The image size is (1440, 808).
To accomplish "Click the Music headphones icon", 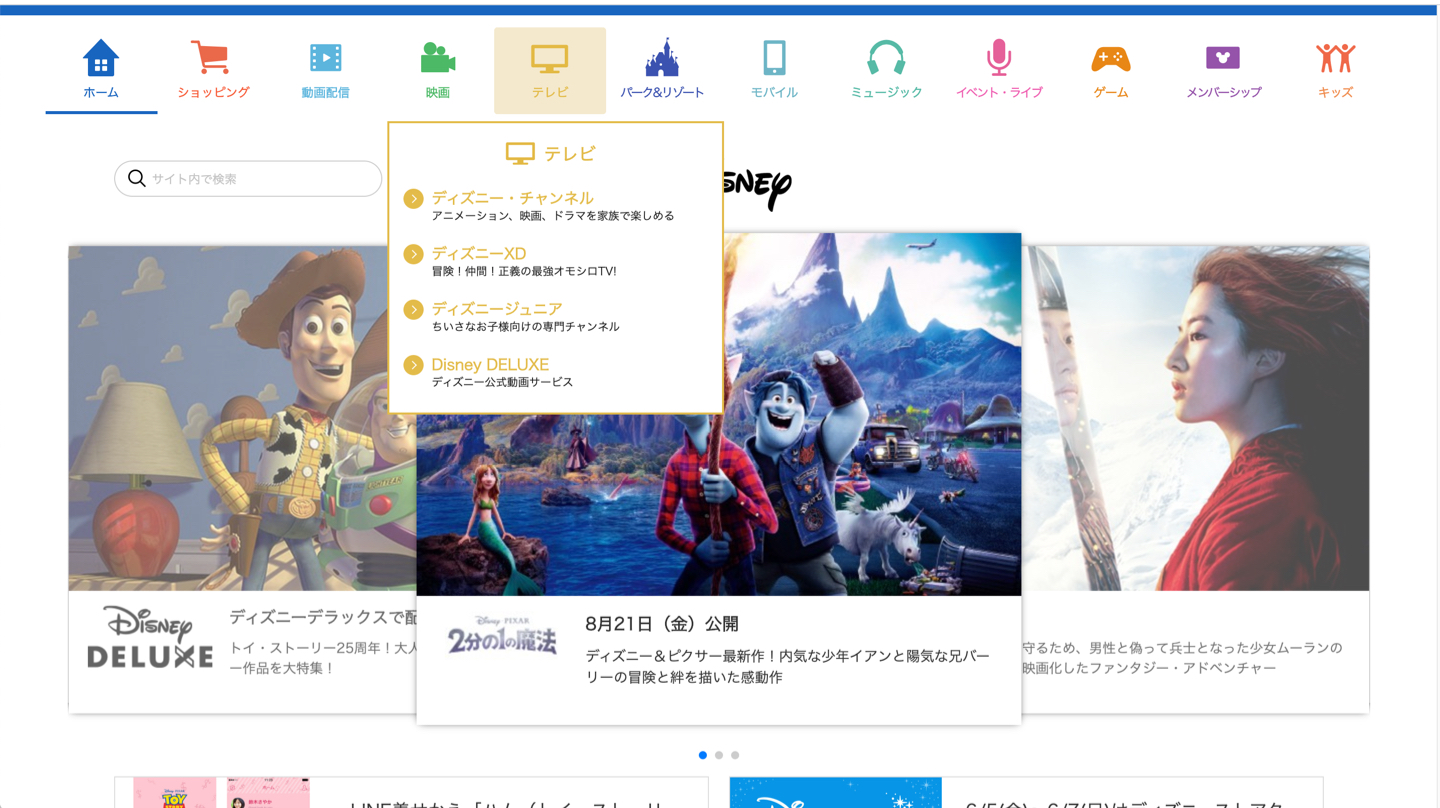I will 886,59.
